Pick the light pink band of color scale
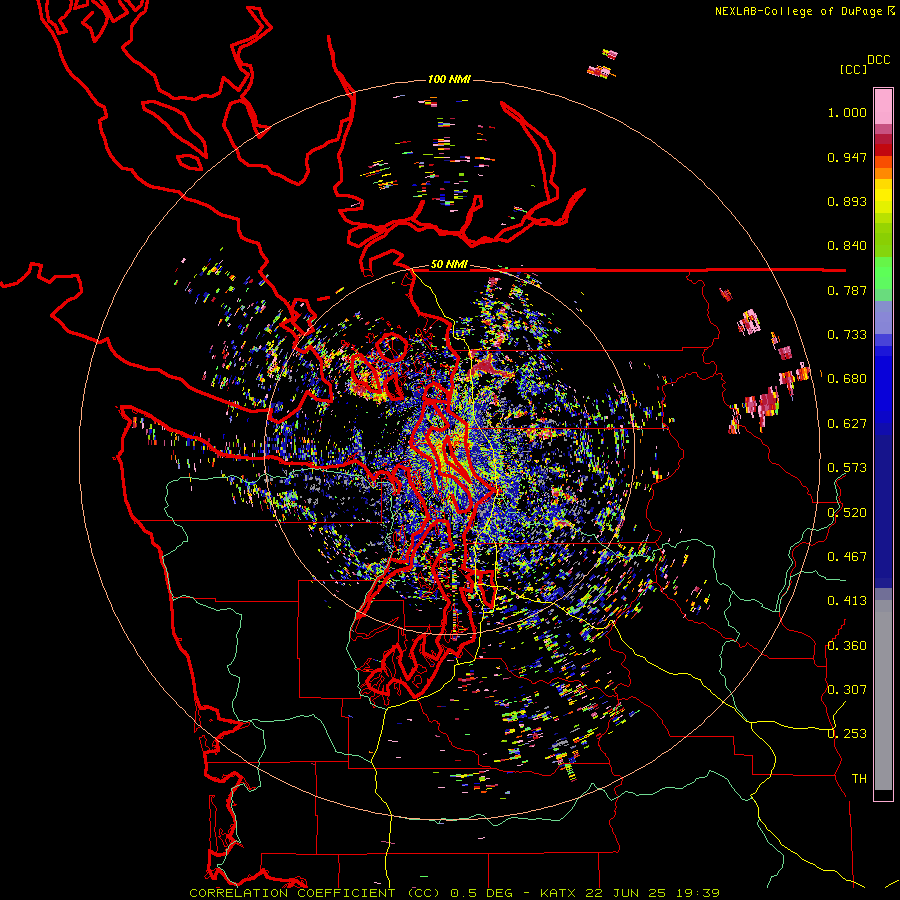The image size is (900, 900). pyautogui.click(x=883, y=107)
